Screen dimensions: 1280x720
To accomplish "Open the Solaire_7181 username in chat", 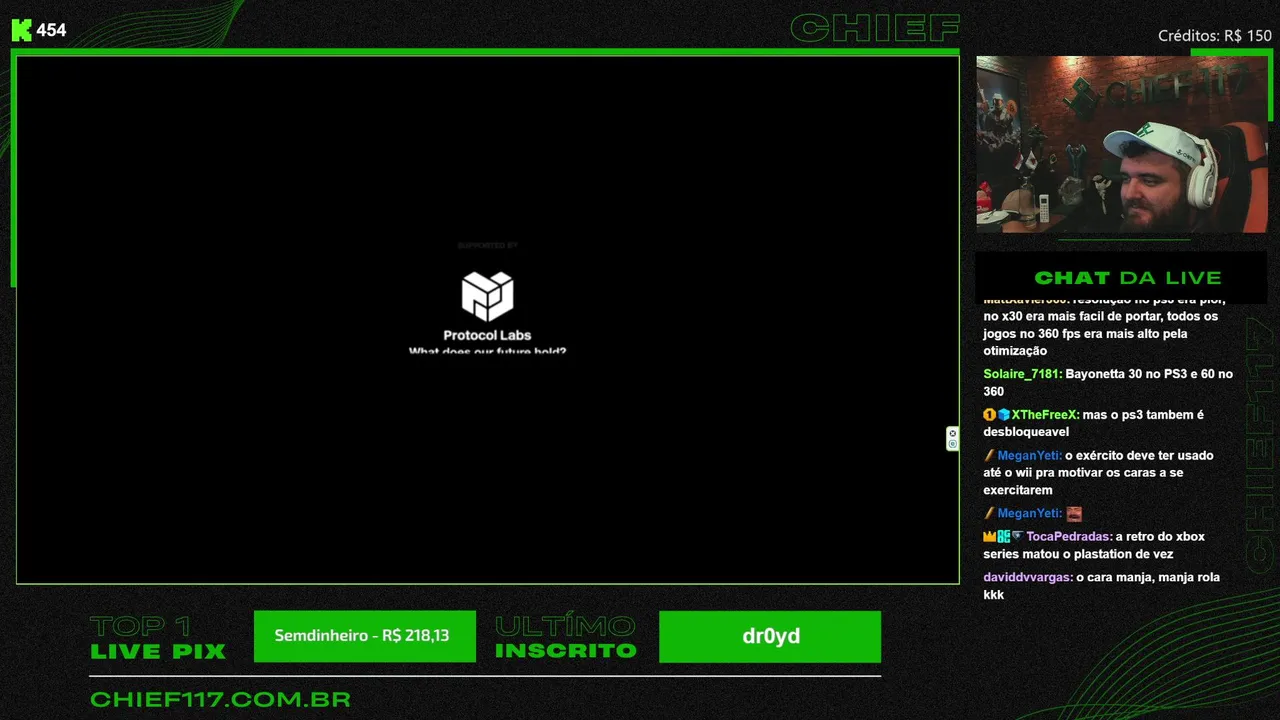I will (x=1023, y=374).
